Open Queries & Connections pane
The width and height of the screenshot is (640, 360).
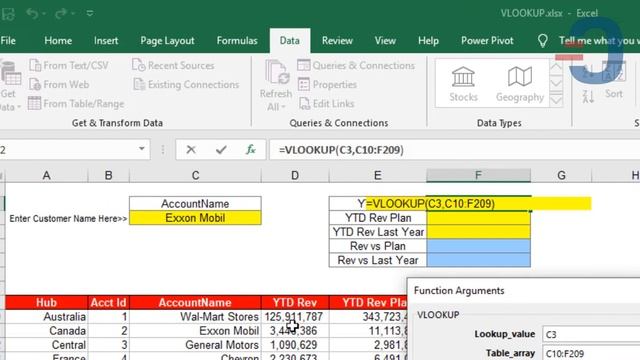click(x=356, y=65)
